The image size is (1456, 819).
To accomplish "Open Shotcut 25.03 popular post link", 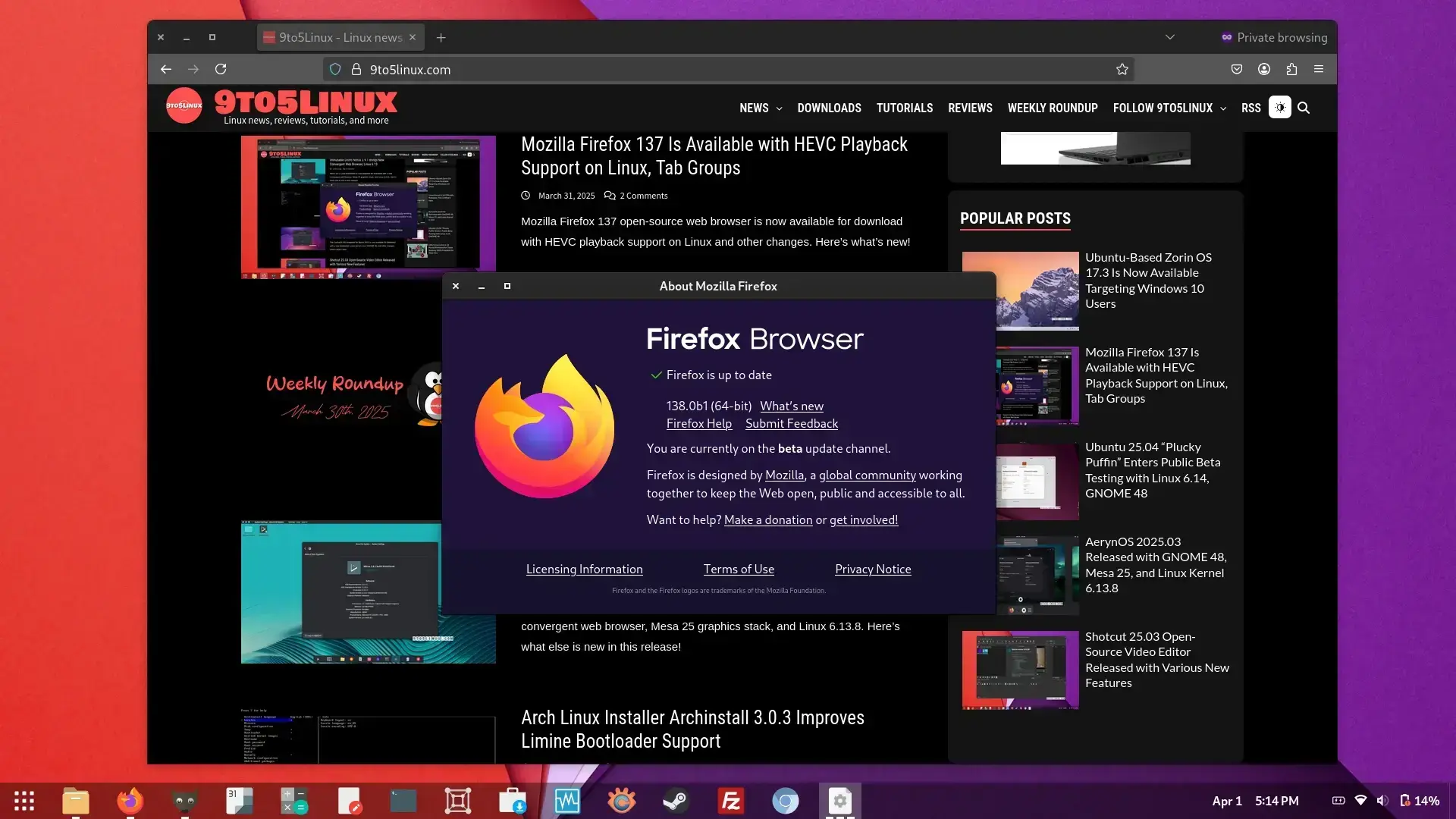I will [x=1157, y=660].
